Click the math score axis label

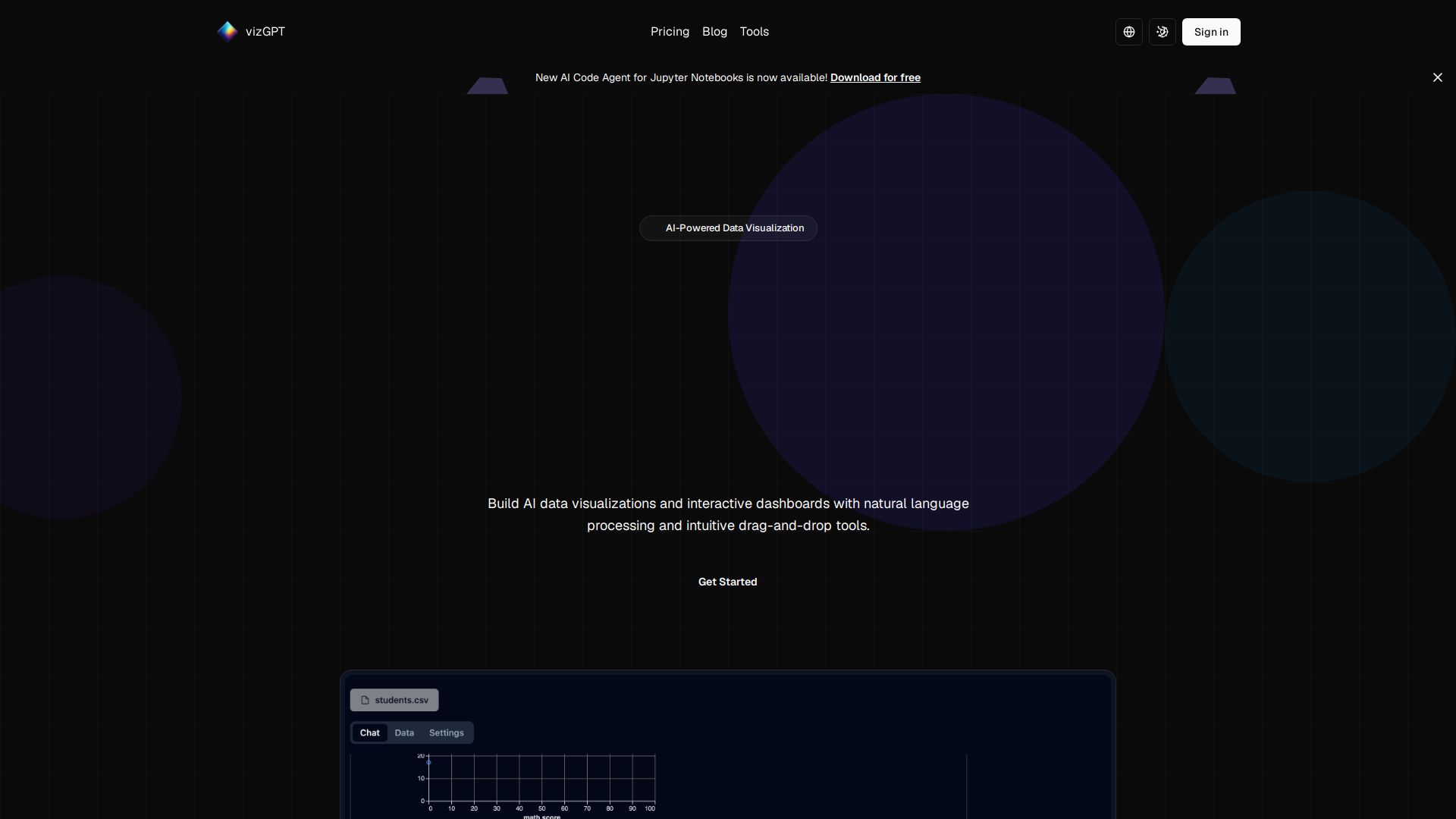point(541,816)
